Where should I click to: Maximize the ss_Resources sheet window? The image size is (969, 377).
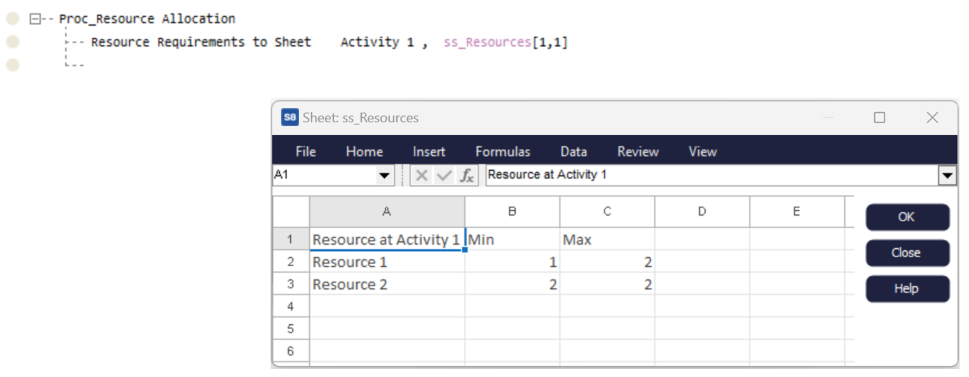(879, 117)
